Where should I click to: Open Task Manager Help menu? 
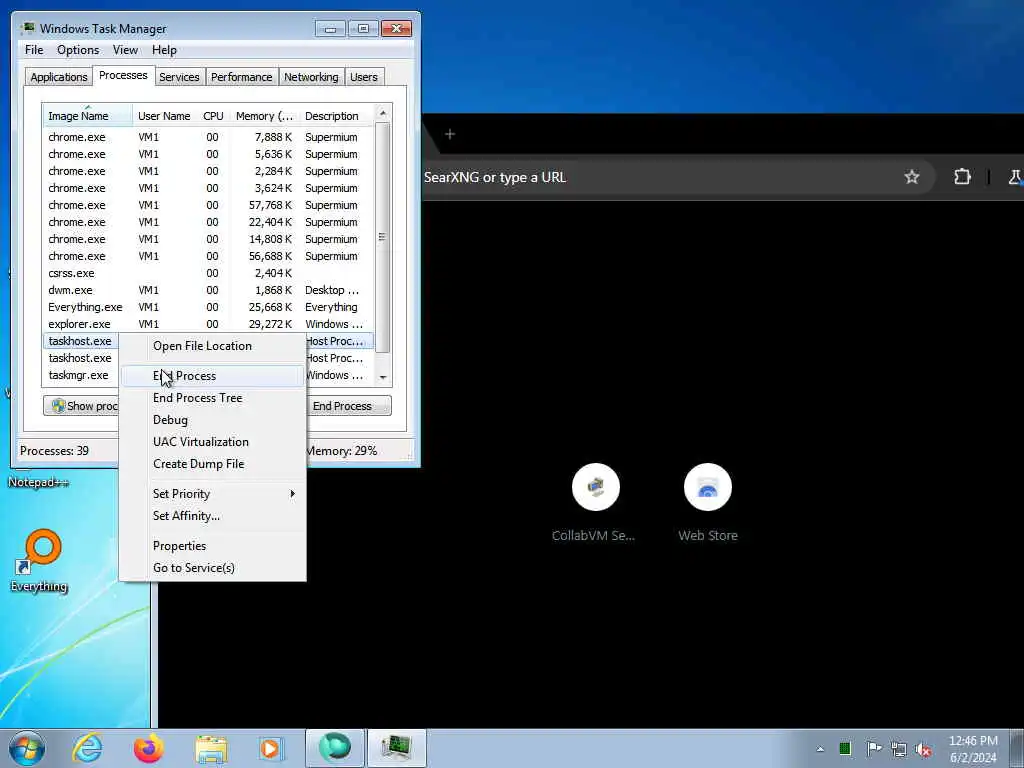(164, 50)
